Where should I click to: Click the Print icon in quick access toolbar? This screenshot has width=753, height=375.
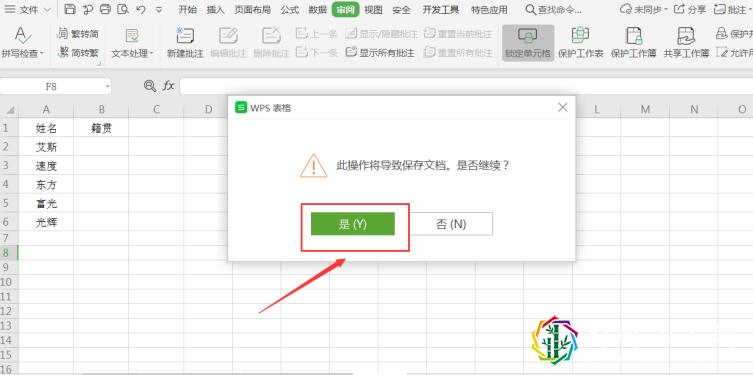(x=105, y=9)
